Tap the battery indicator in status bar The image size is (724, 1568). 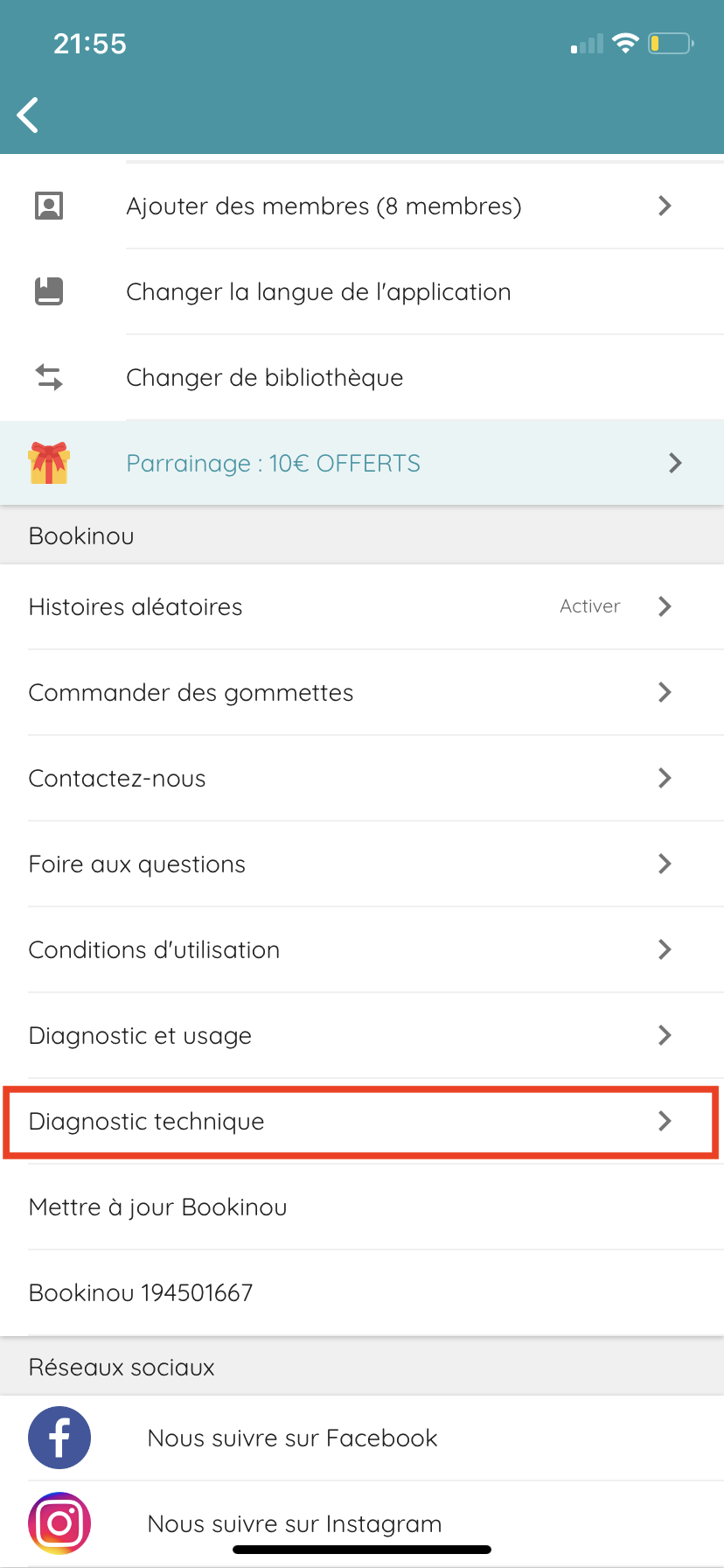coord(671,43)
